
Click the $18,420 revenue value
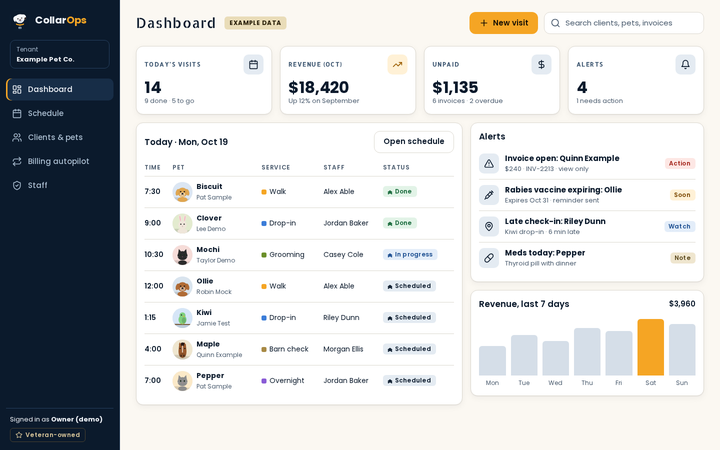(x=318, y=87)
